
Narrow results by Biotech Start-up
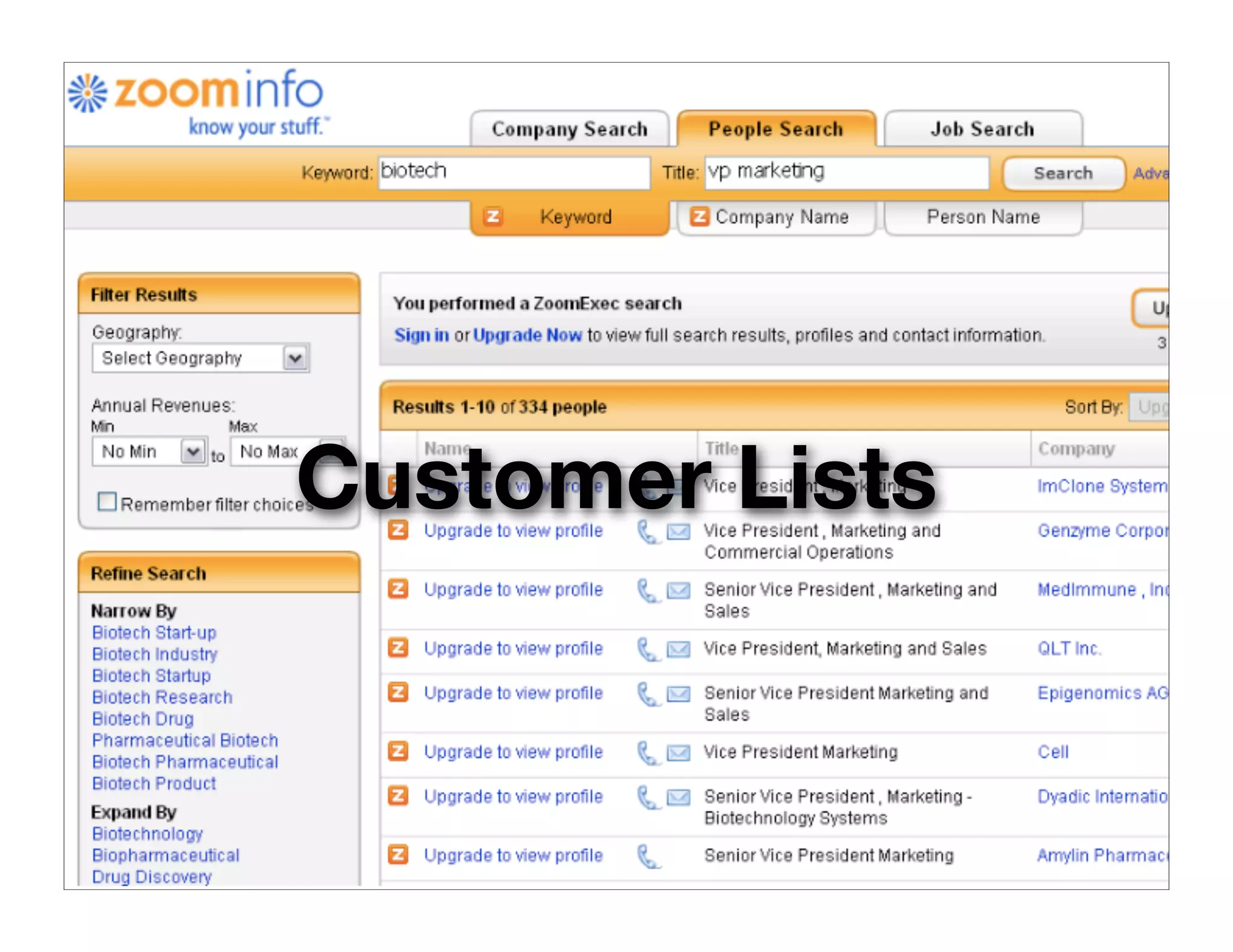coord(154,632)
